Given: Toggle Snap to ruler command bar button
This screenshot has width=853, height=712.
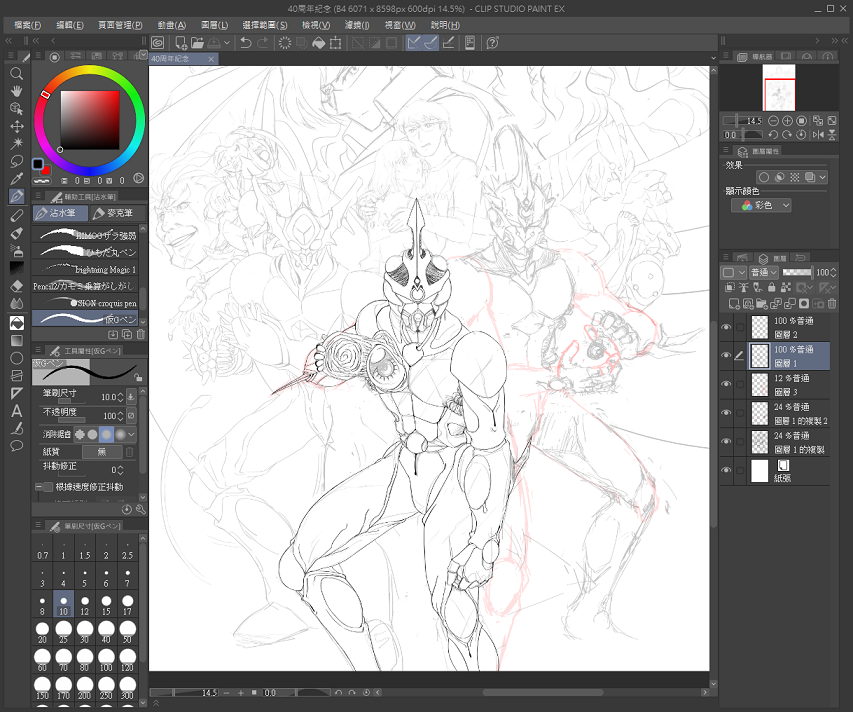Looking at the screenshot, I should [414, 42].
